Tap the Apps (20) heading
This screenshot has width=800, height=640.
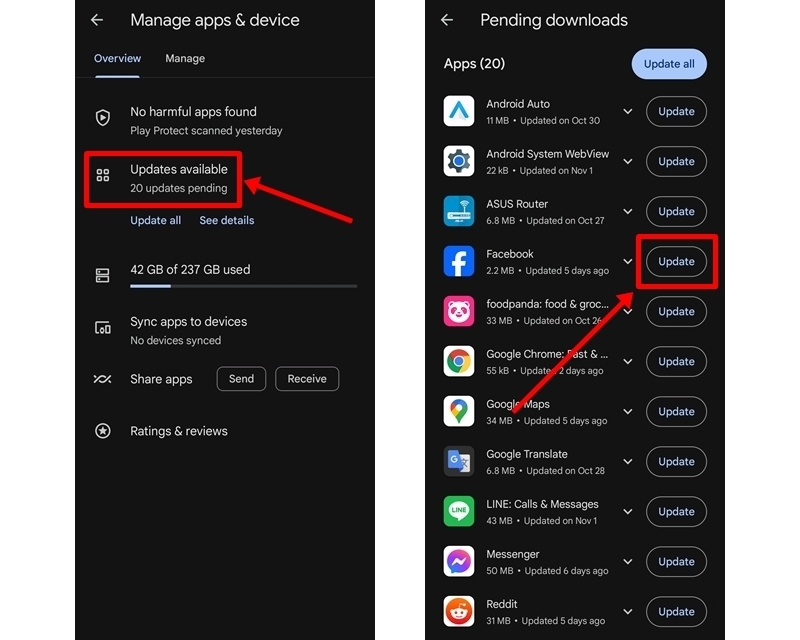474,63
